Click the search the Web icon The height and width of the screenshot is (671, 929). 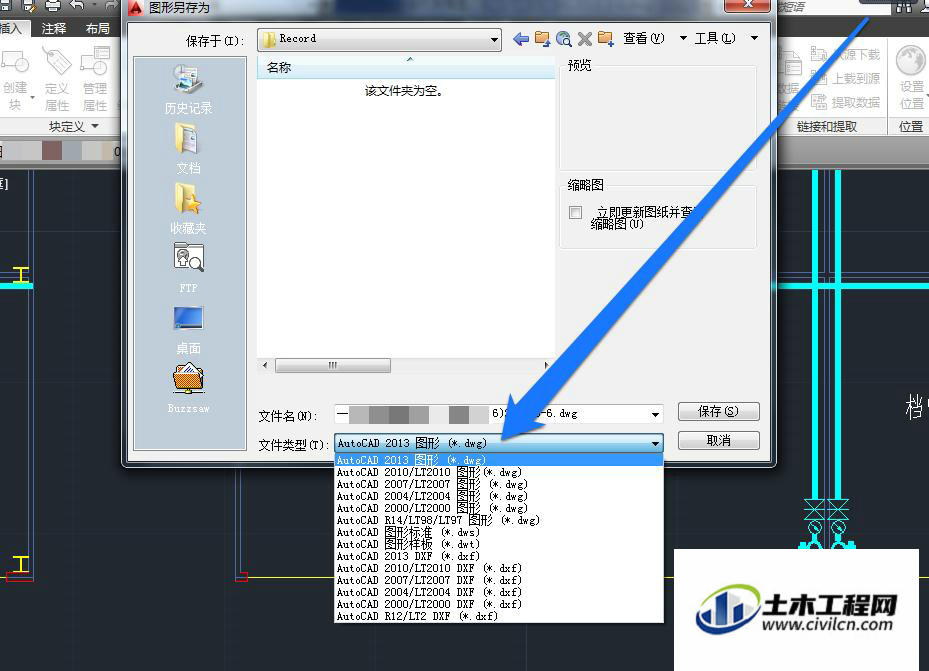563,39
